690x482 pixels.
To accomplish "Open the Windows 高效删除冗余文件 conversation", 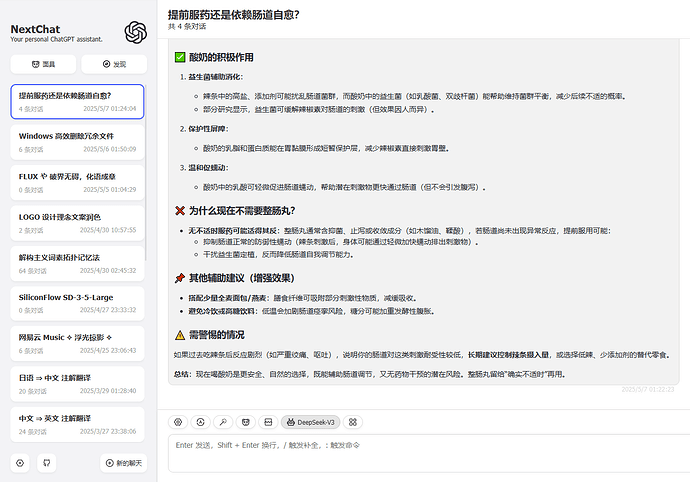I will click(x=77, y=142).
